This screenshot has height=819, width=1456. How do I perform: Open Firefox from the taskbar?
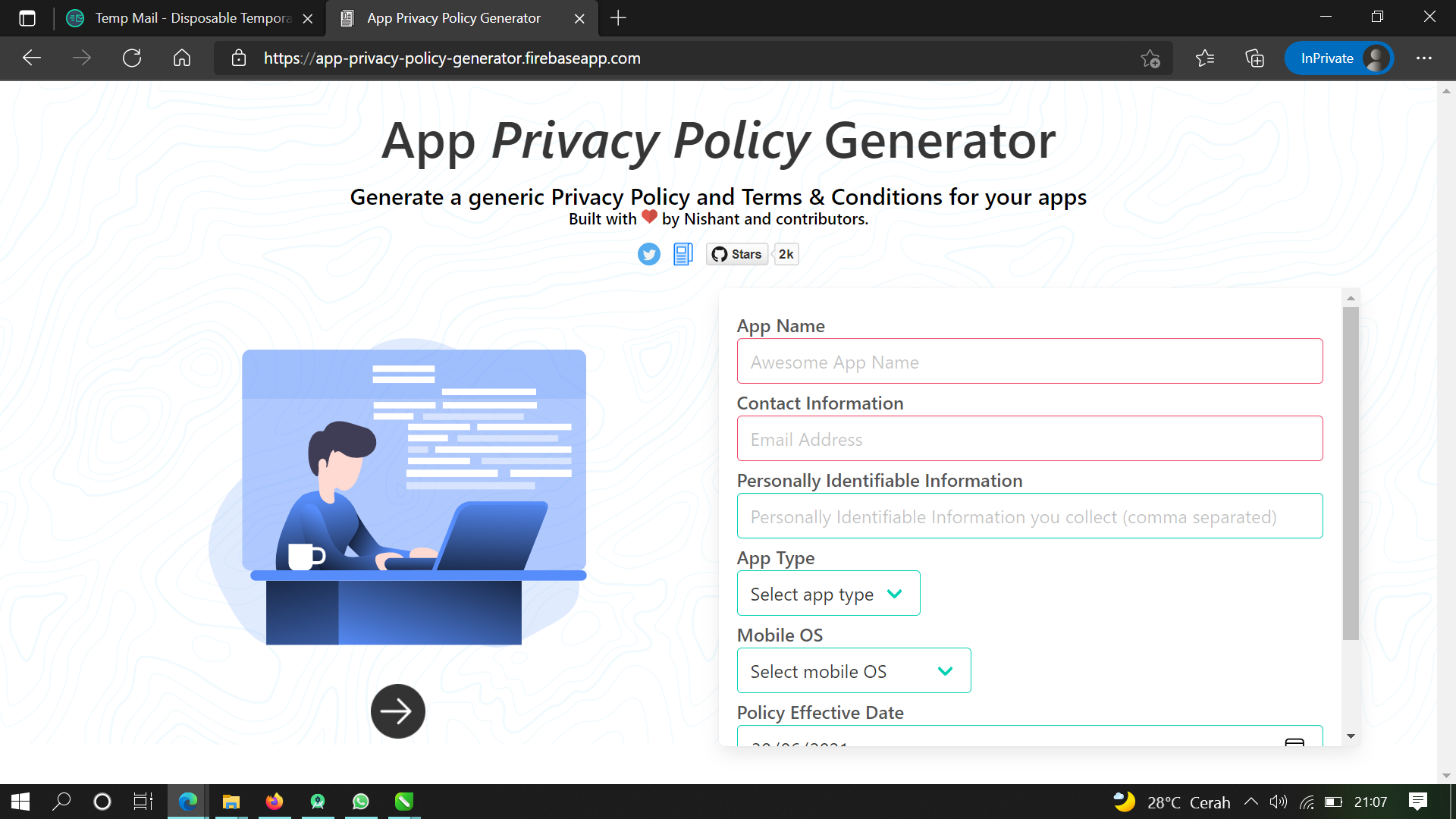point(275,802)
